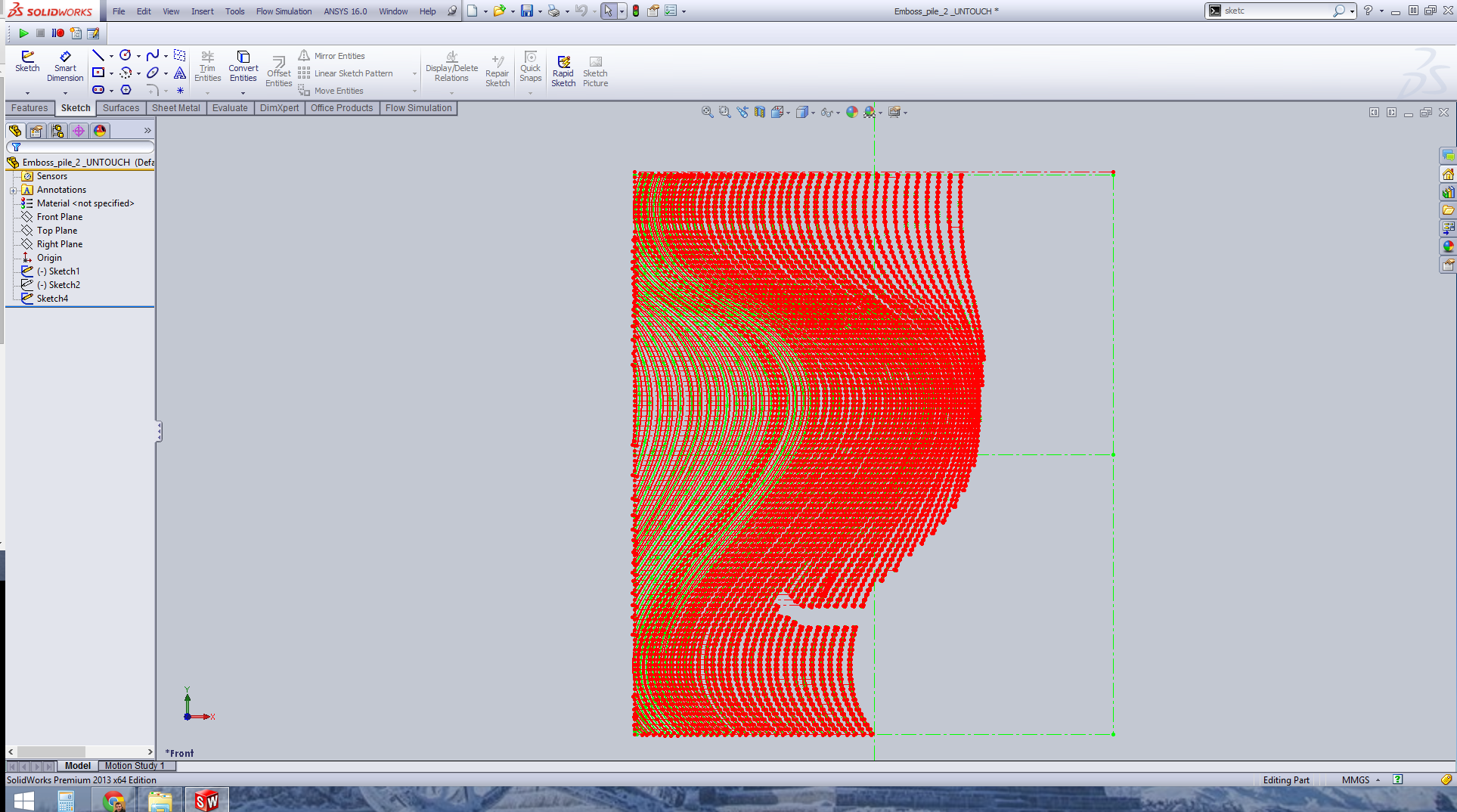Click the Offset Entities tool
Image resolution: width=1457 pixels, height=812 pixels.
point(278,73)
